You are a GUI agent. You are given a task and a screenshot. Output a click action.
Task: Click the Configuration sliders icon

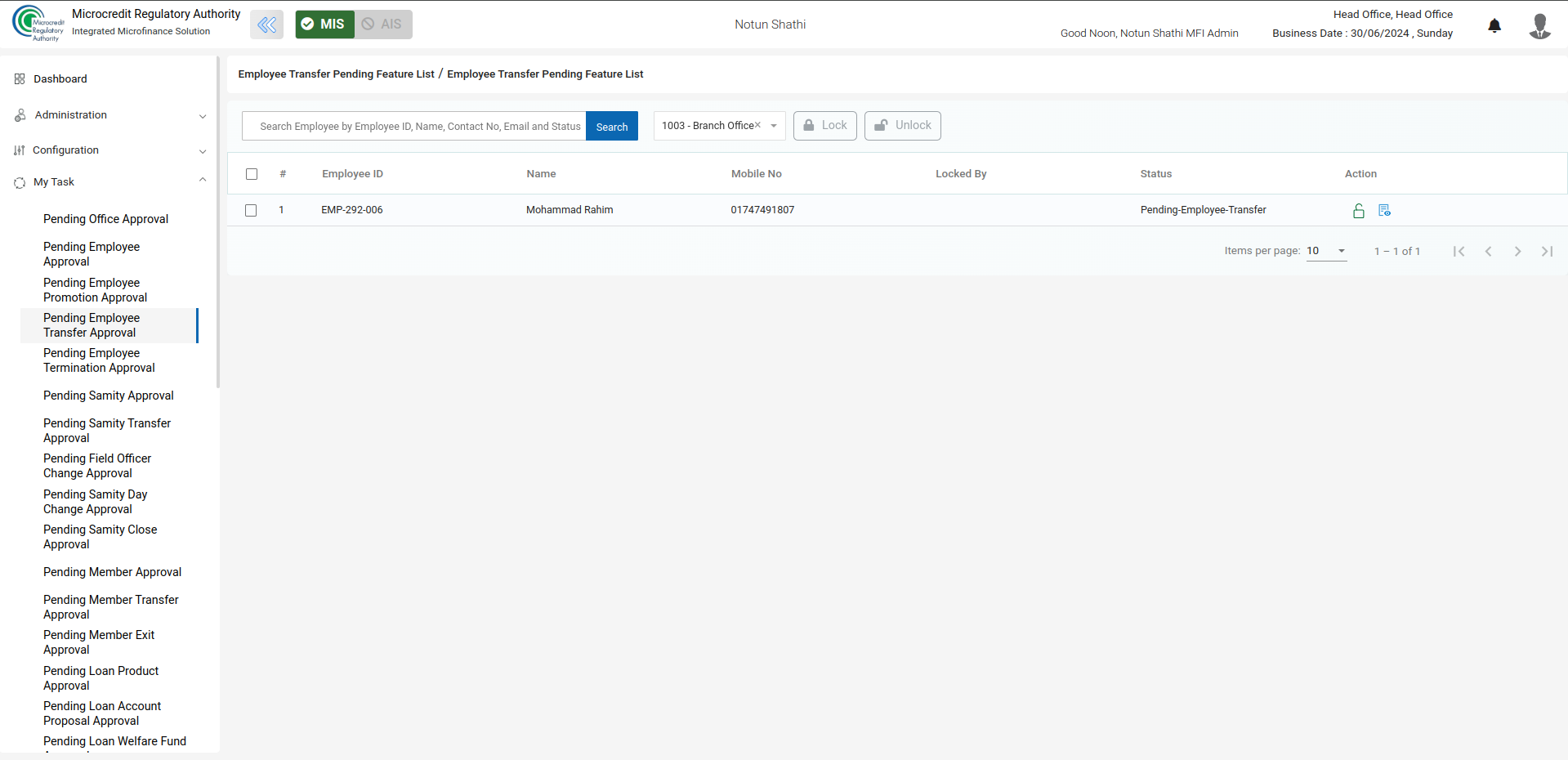tap(20, 150)
